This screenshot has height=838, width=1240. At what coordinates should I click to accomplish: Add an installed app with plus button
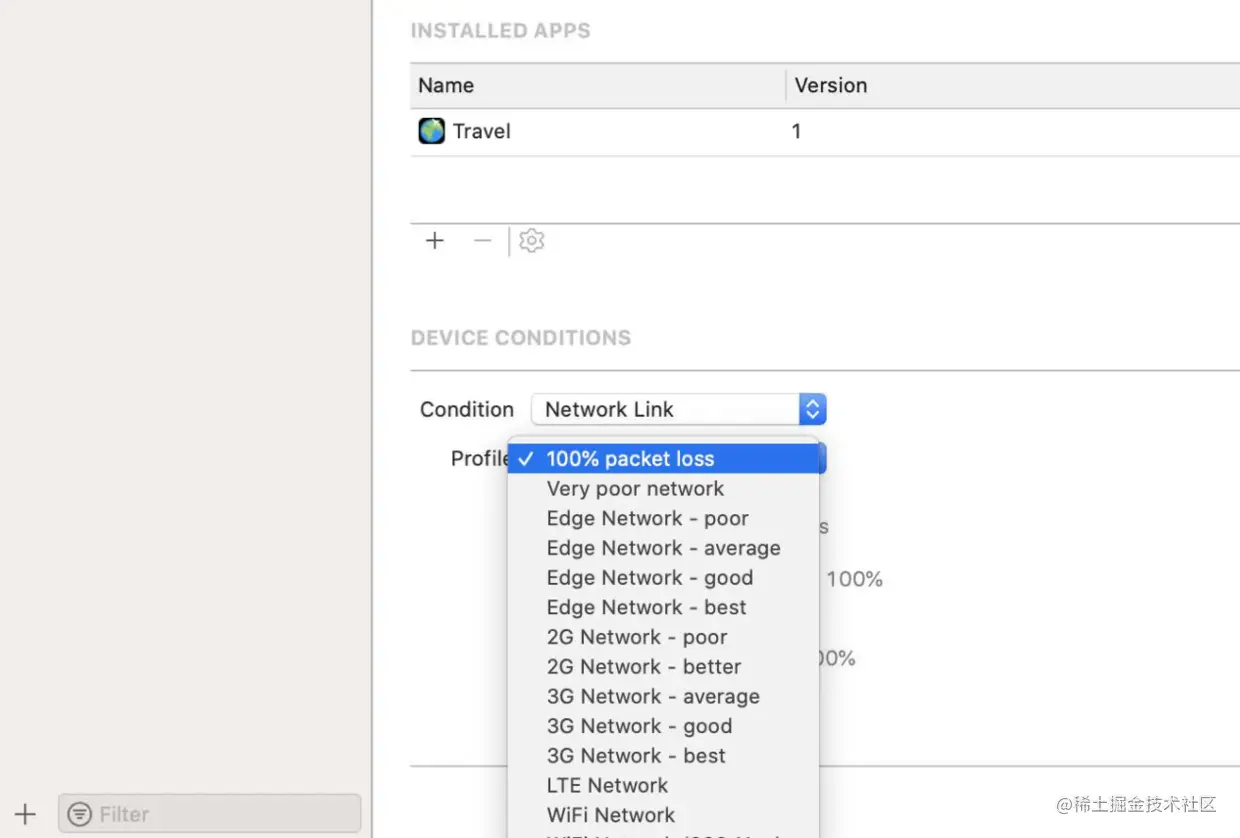(x=435, y=241)
